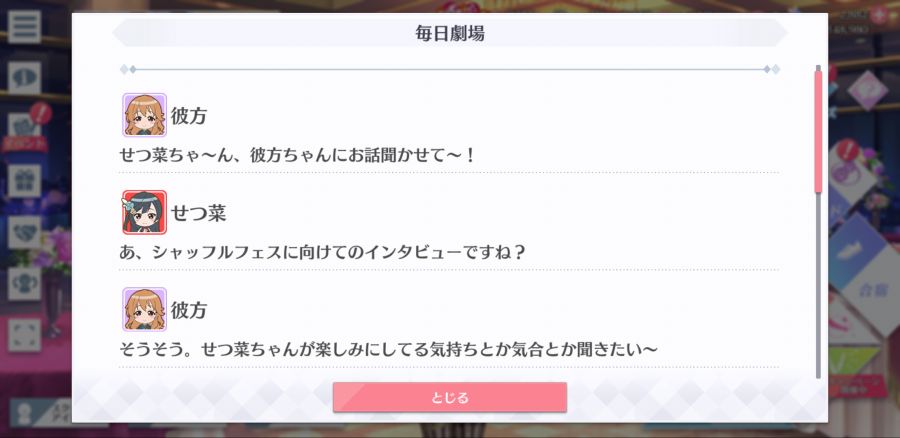Screen dimensions: 900x438
Task: Tap the watering can icon in sidebar
Action: [24, 284]
